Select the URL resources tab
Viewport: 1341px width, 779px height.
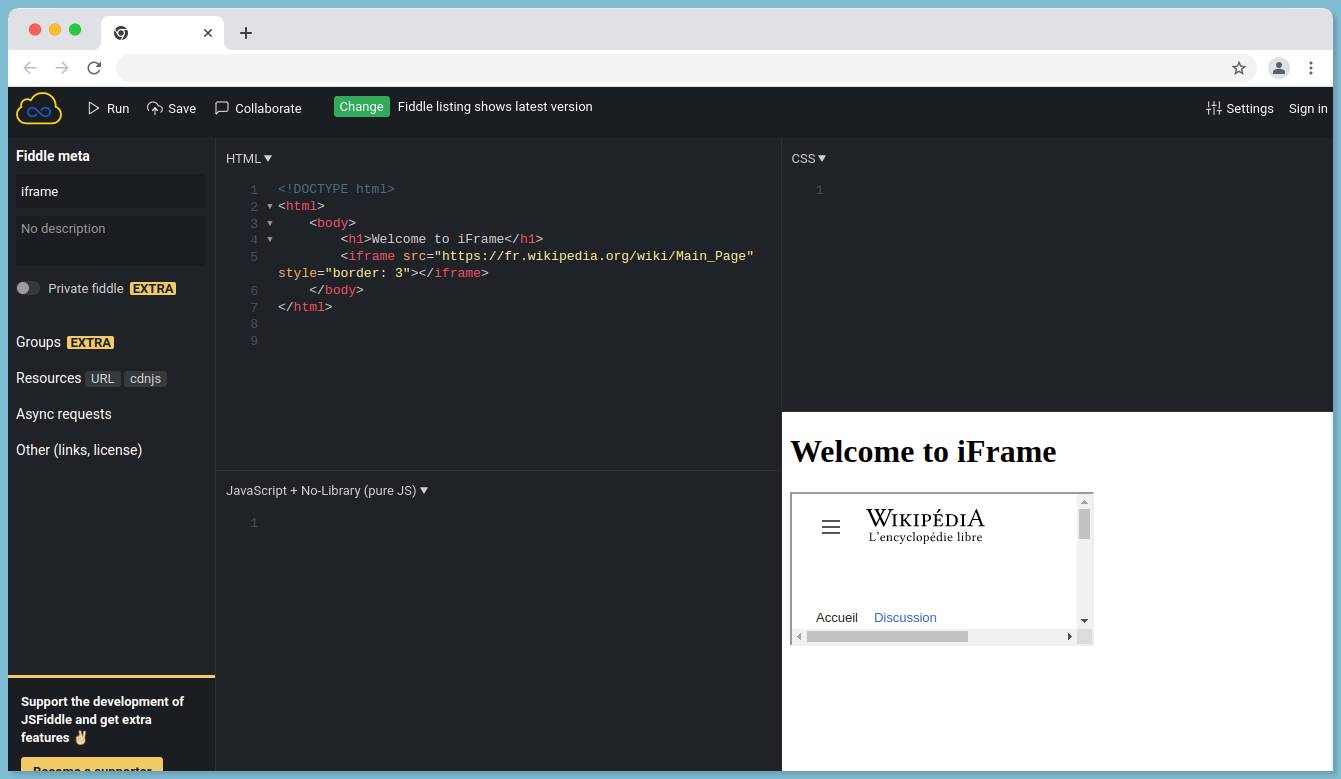pyautogui.click(x=103, y=378)
